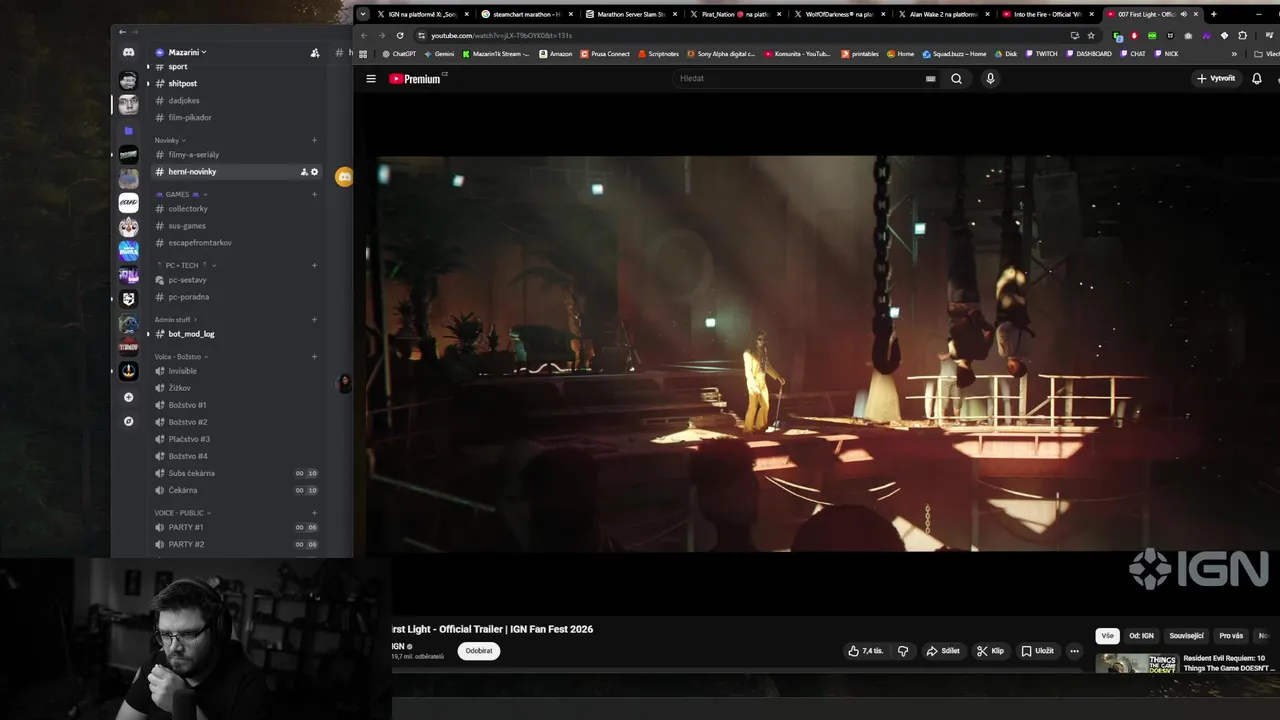Collapse the PC + TECH category
This screenshot has height=720, width=1280.
pyautogui.click(x=186, y=265)
